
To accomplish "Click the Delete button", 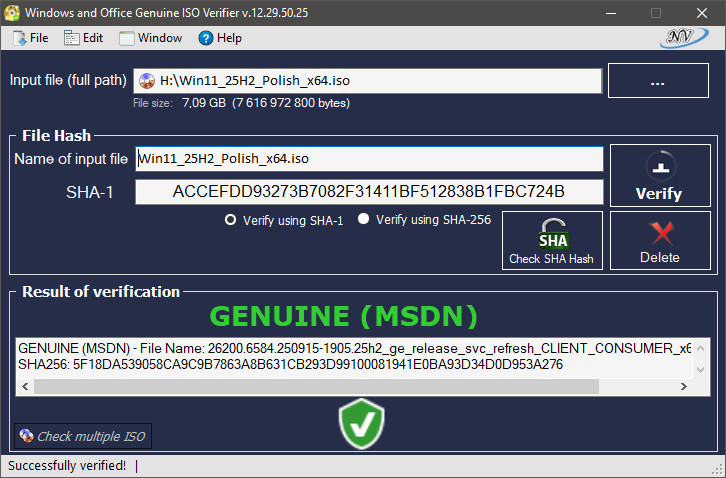I will pyautogui.click(x=660, y=240).
